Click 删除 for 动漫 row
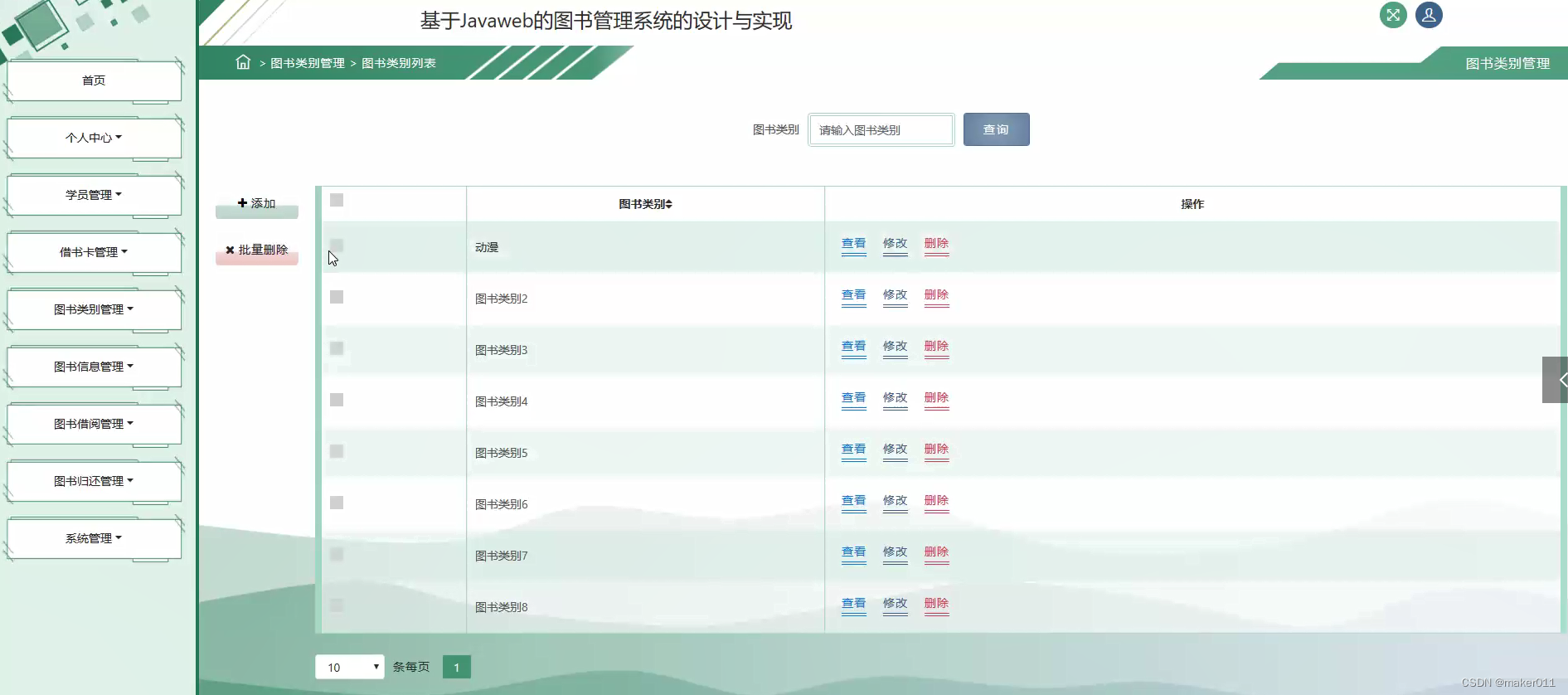The width and height of the screenshot is (1568, 695). point(936,244)
